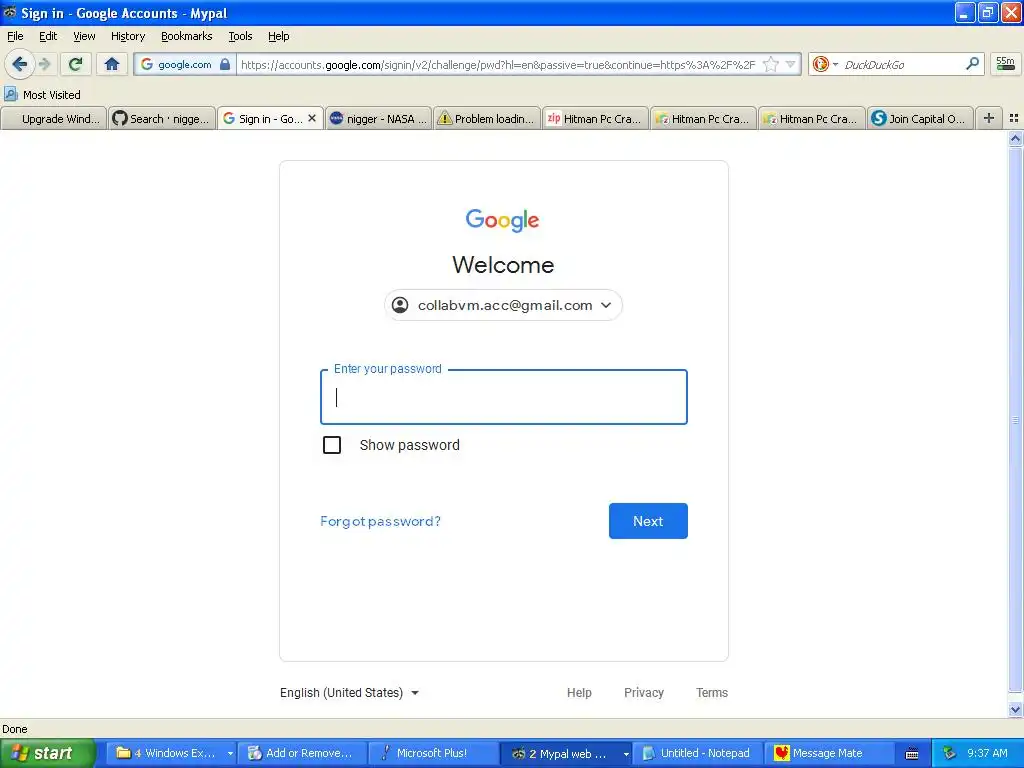Viewport: 1024px width, 768px height.
Task: Switch to Add or Remove Programs in taskbar
Action: click(x=302, y=753)
